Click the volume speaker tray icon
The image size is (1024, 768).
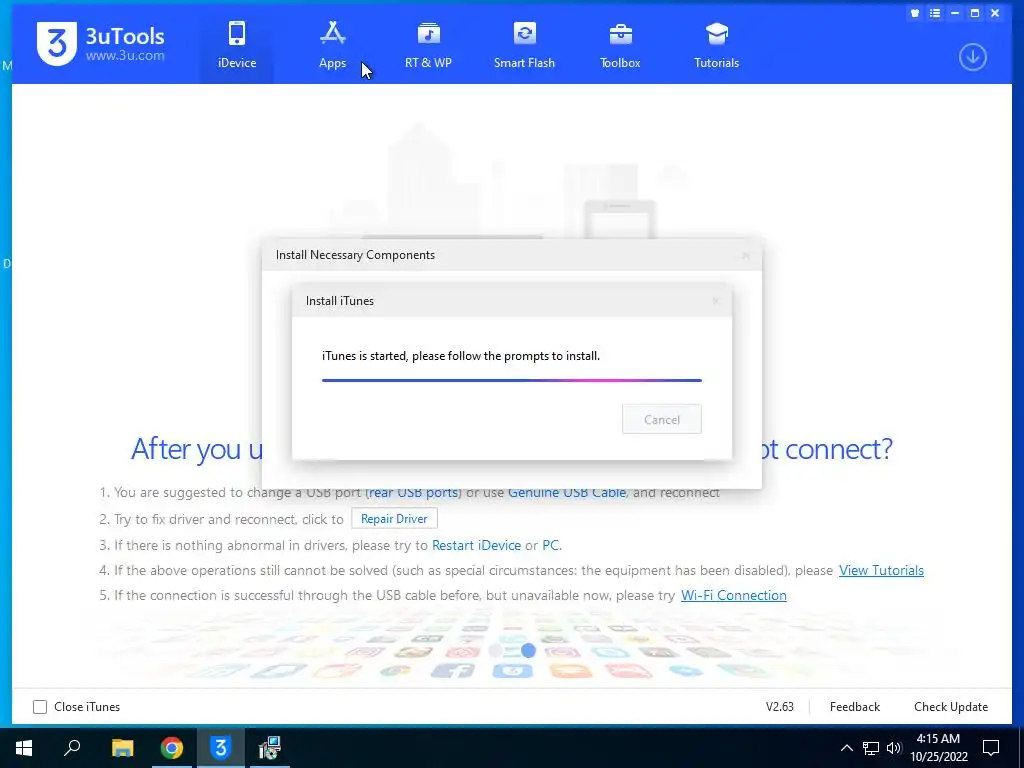coord(894,748)
